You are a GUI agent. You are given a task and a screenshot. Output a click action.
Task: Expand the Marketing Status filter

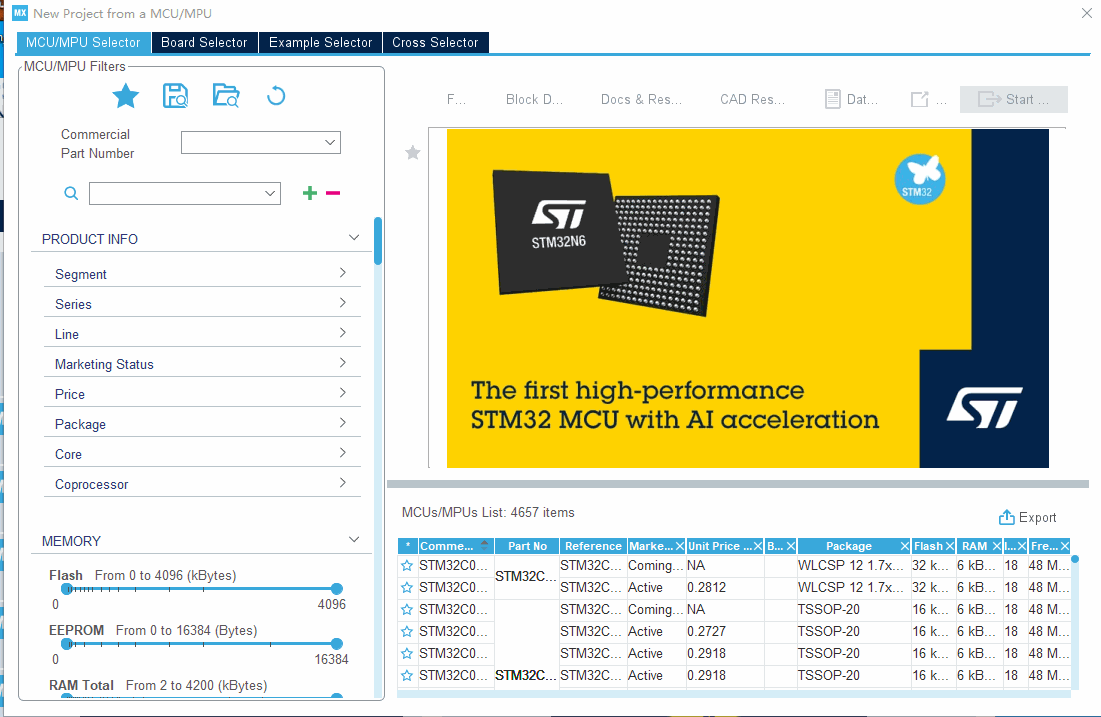pos(343,363)
